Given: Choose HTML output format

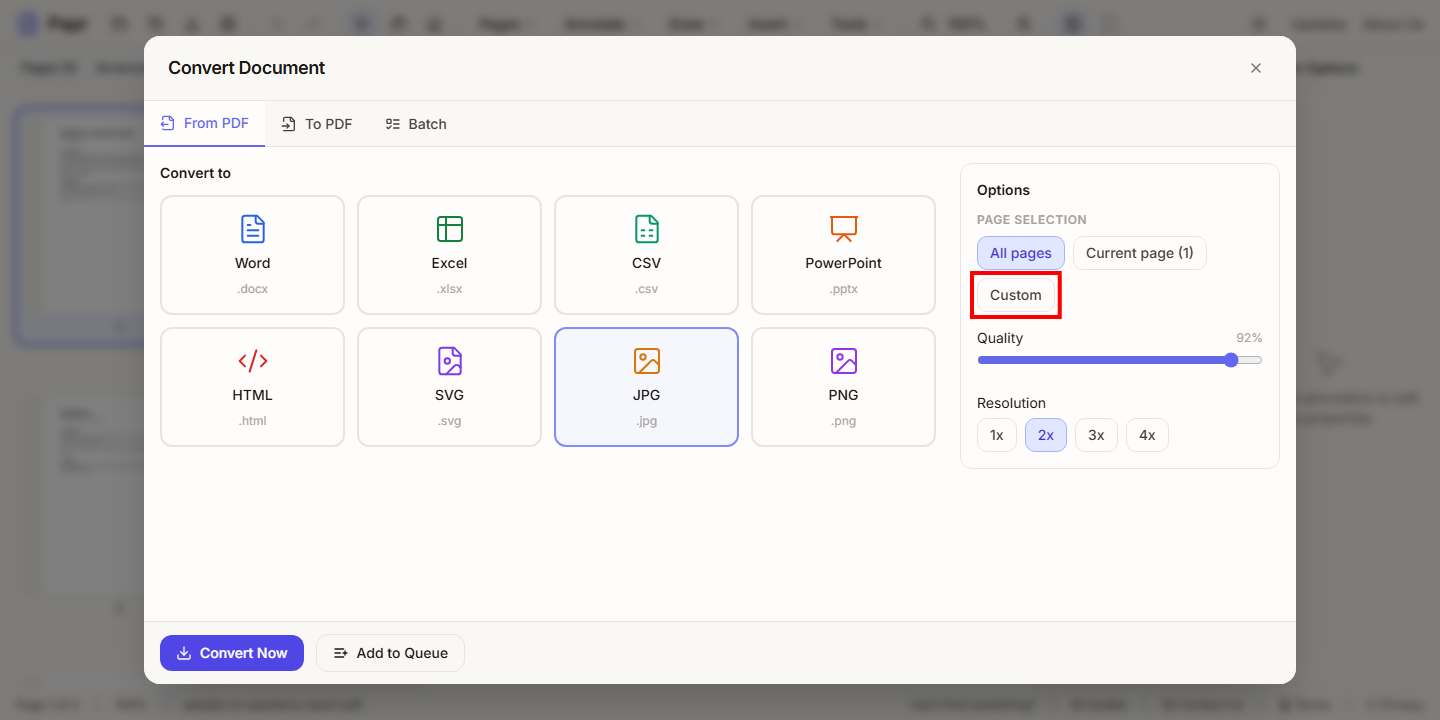Looking at the screenshot, I should pos(252,387).
